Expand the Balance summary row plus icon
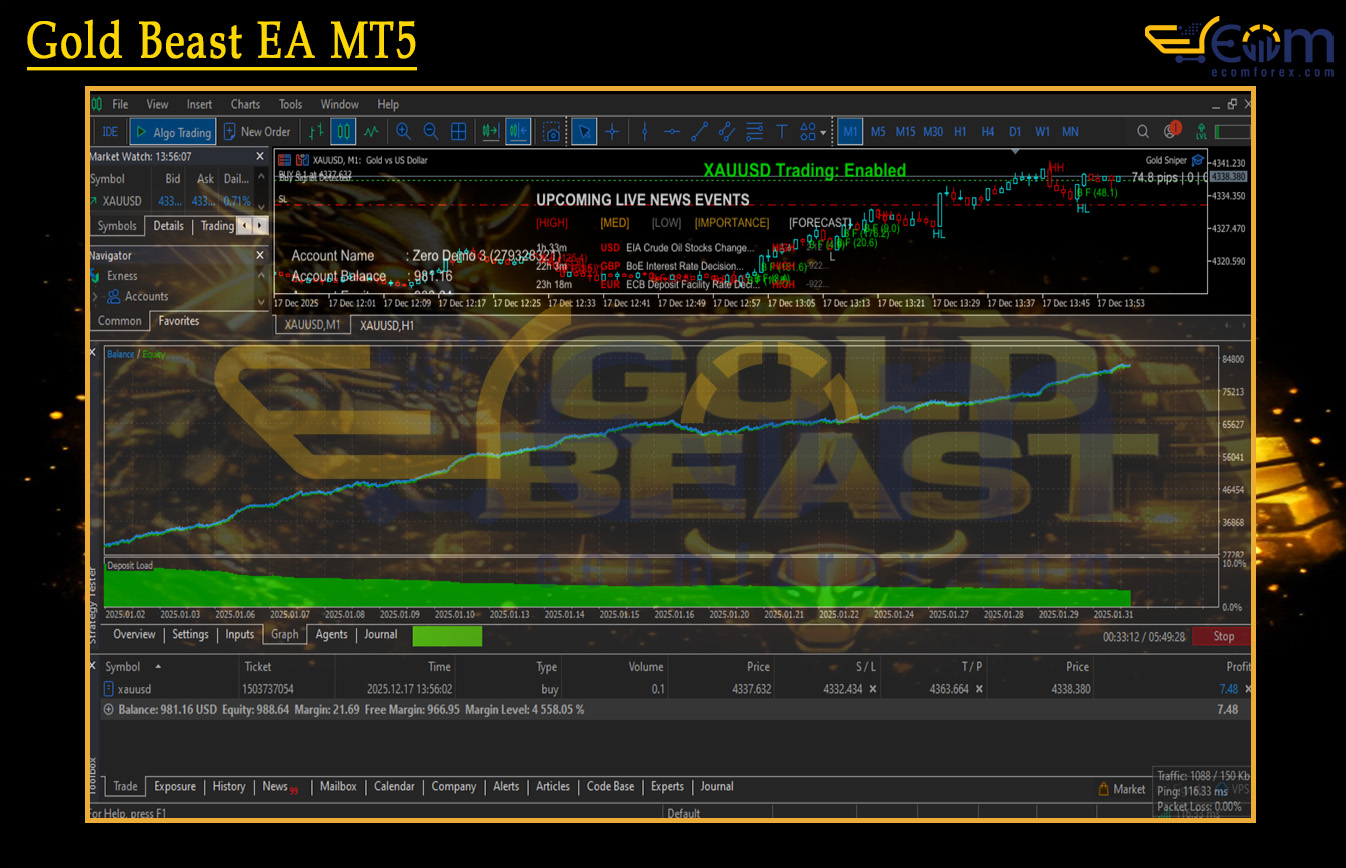 108,709
